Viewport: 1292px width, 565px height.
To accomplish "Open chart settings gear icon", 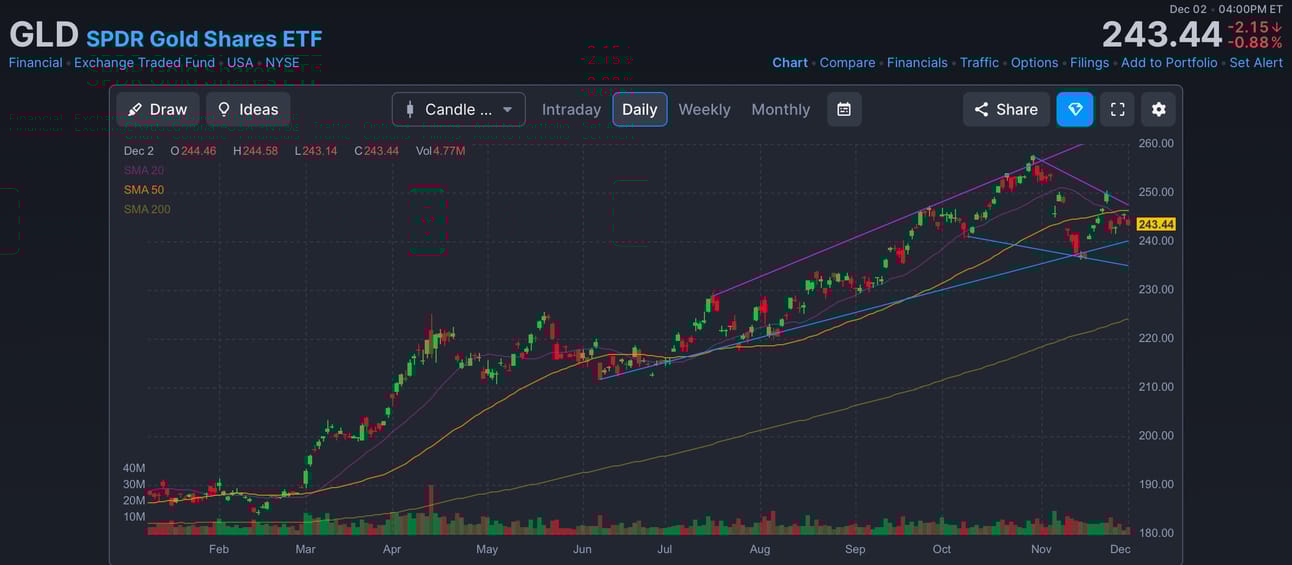I will click(1159, 109).
